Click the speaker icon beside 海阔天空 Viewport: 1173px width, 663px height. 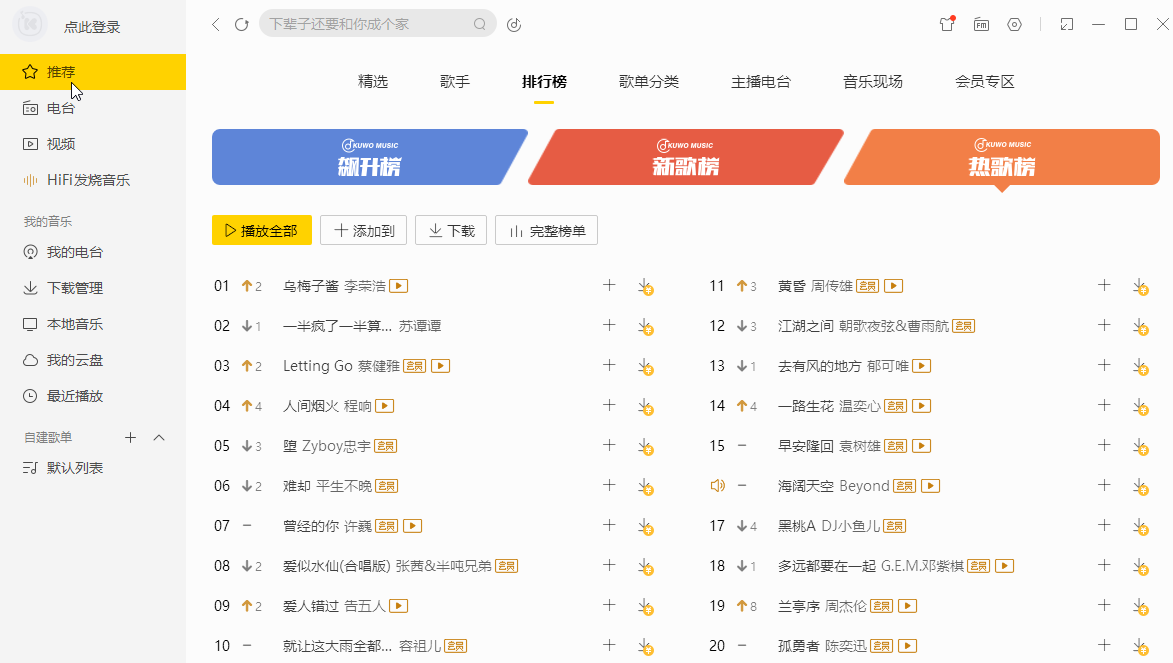click(717, 485)
